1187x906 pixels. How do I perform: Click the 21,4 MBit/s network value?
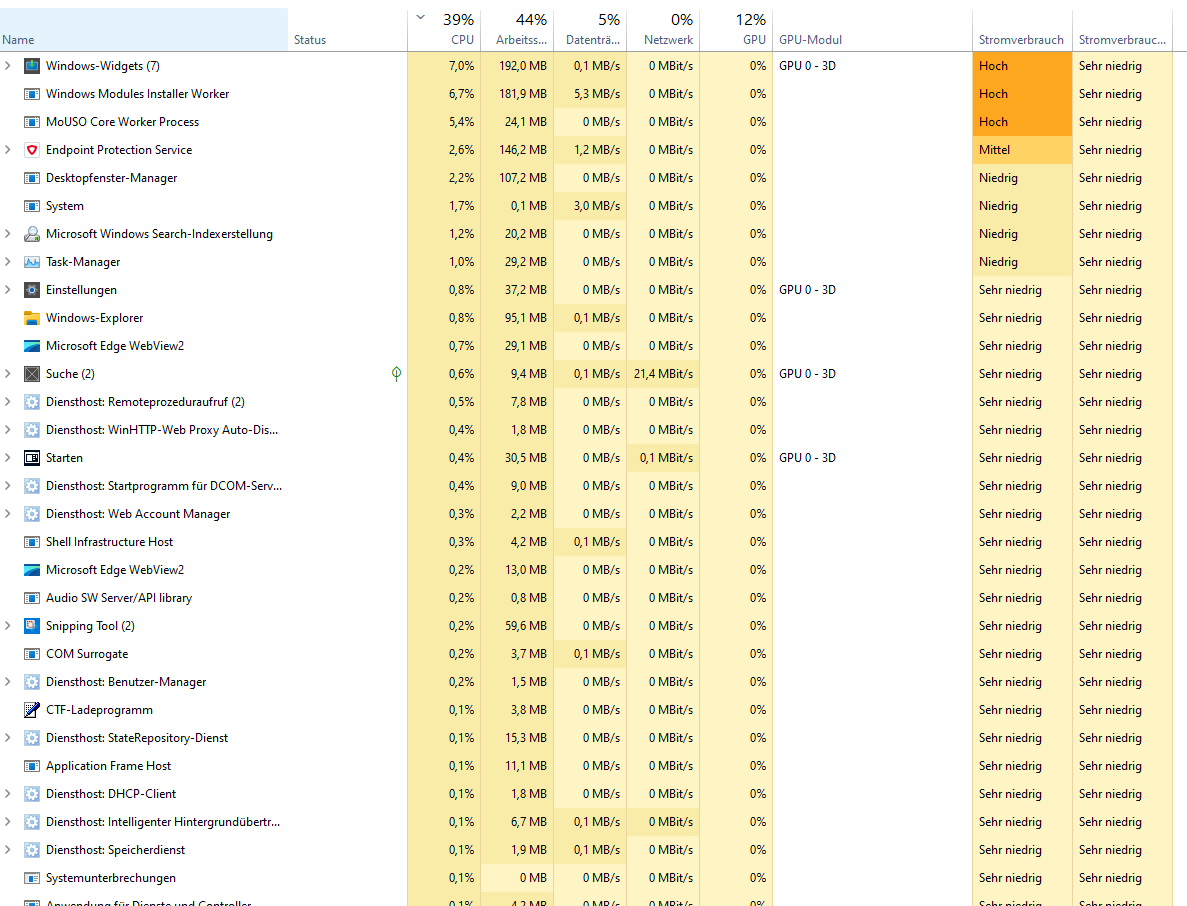pos(663,374)
